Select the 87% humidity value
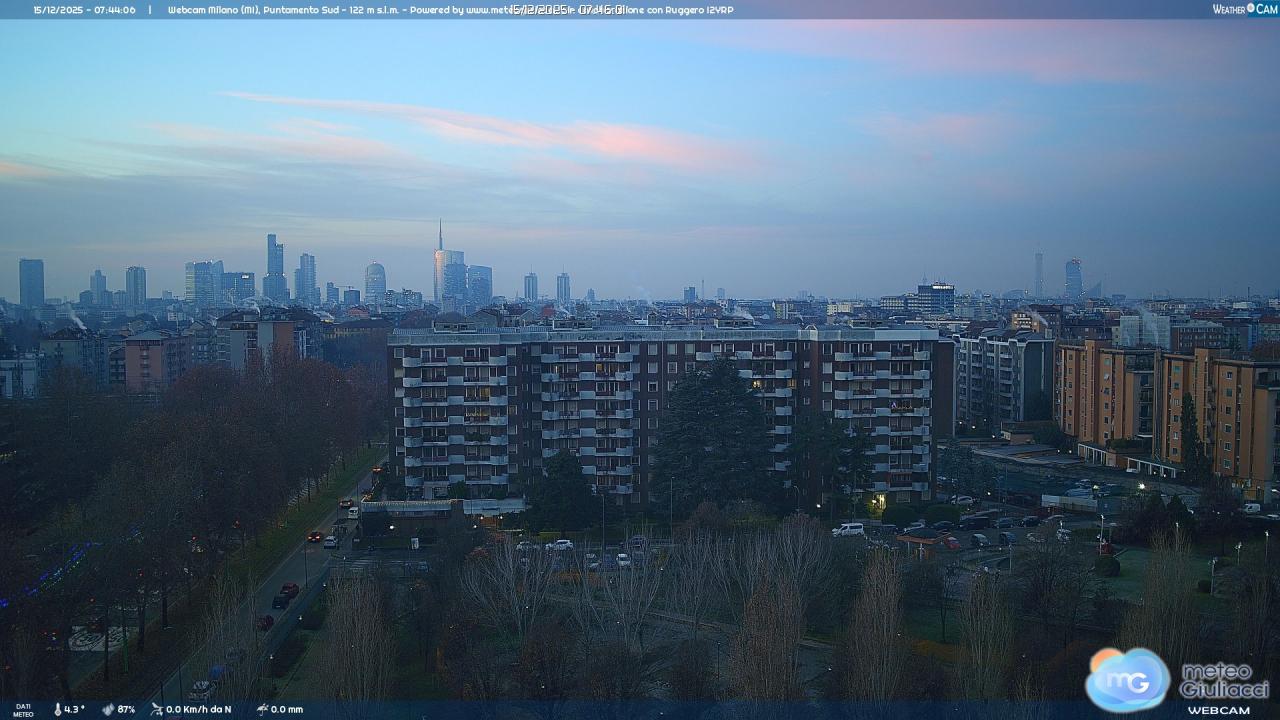Image resolution: width=1280 pixels, height=720 pixels. point(126,709)
